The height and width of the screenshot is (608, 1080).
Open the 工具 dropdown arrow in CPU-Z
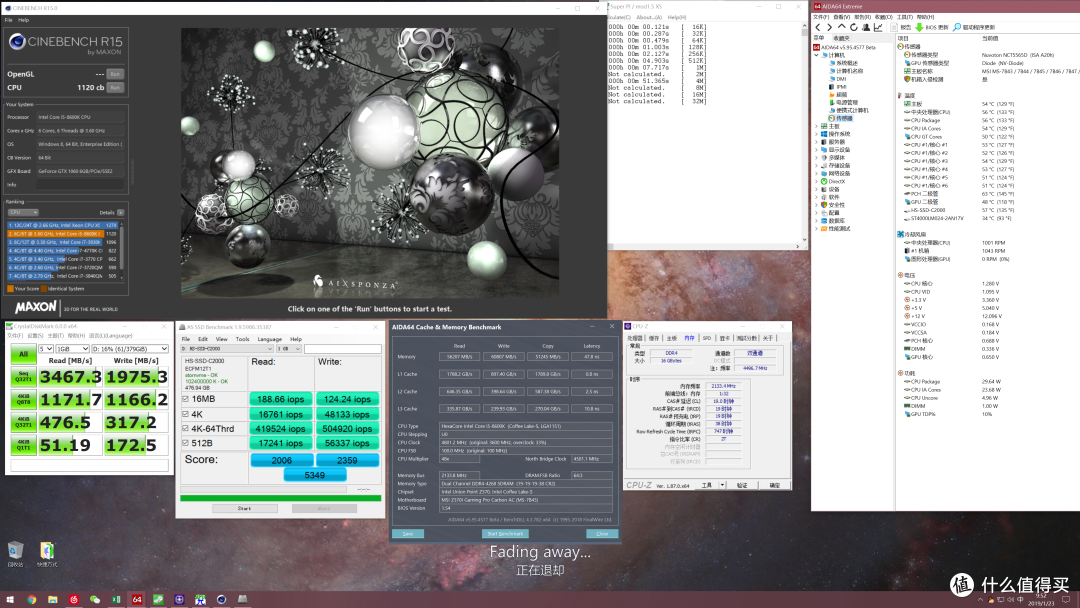pyautogui.click(x=723, y=485)
